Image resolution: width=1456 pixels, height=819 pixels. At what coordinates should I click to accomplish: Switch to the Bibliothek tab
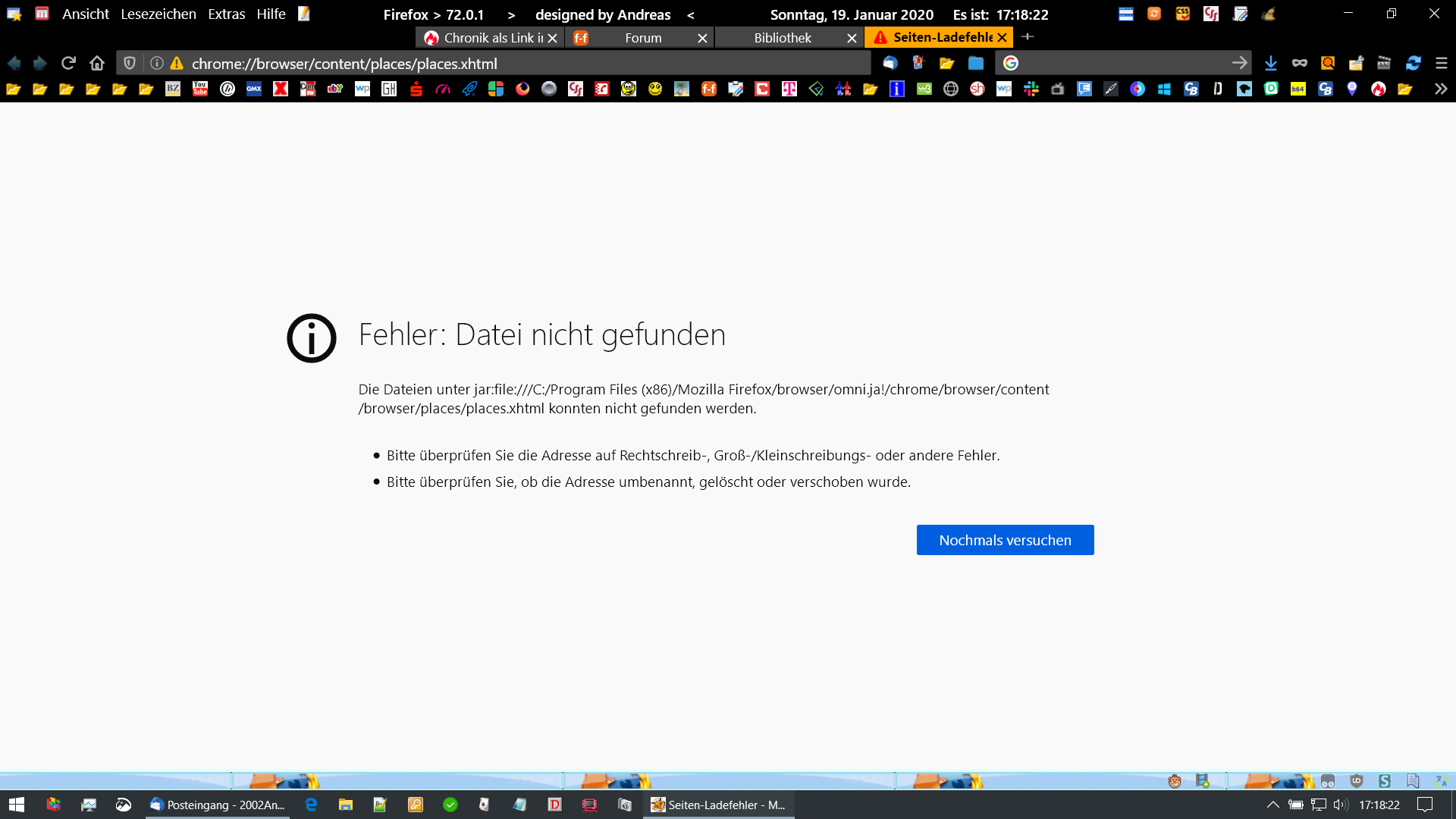tap(782, 37)
